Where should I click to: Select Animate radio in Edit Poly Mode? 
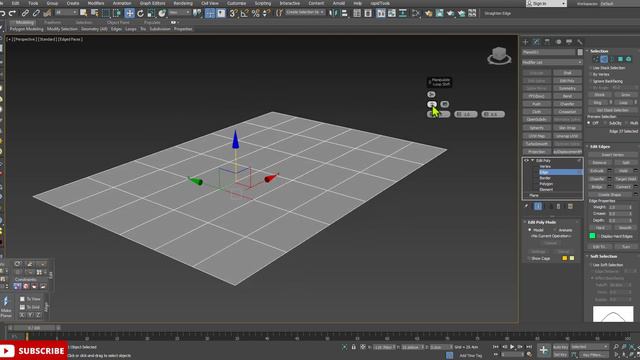[x=555, y=230]
